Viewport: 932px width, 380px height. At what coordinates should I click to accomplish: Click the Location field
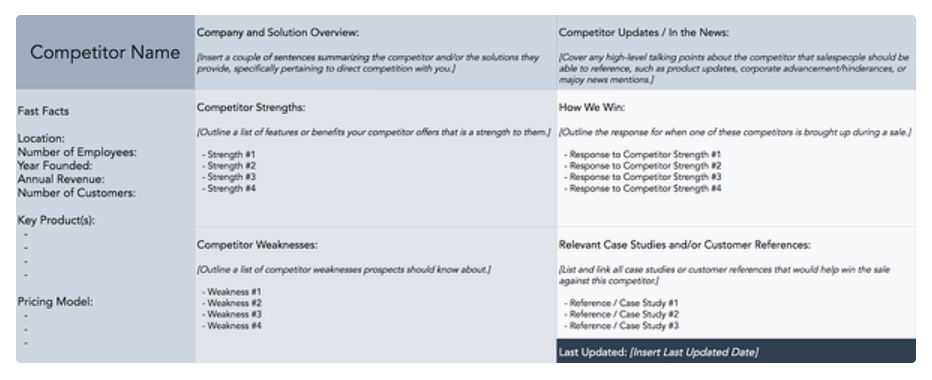point(41,139)
